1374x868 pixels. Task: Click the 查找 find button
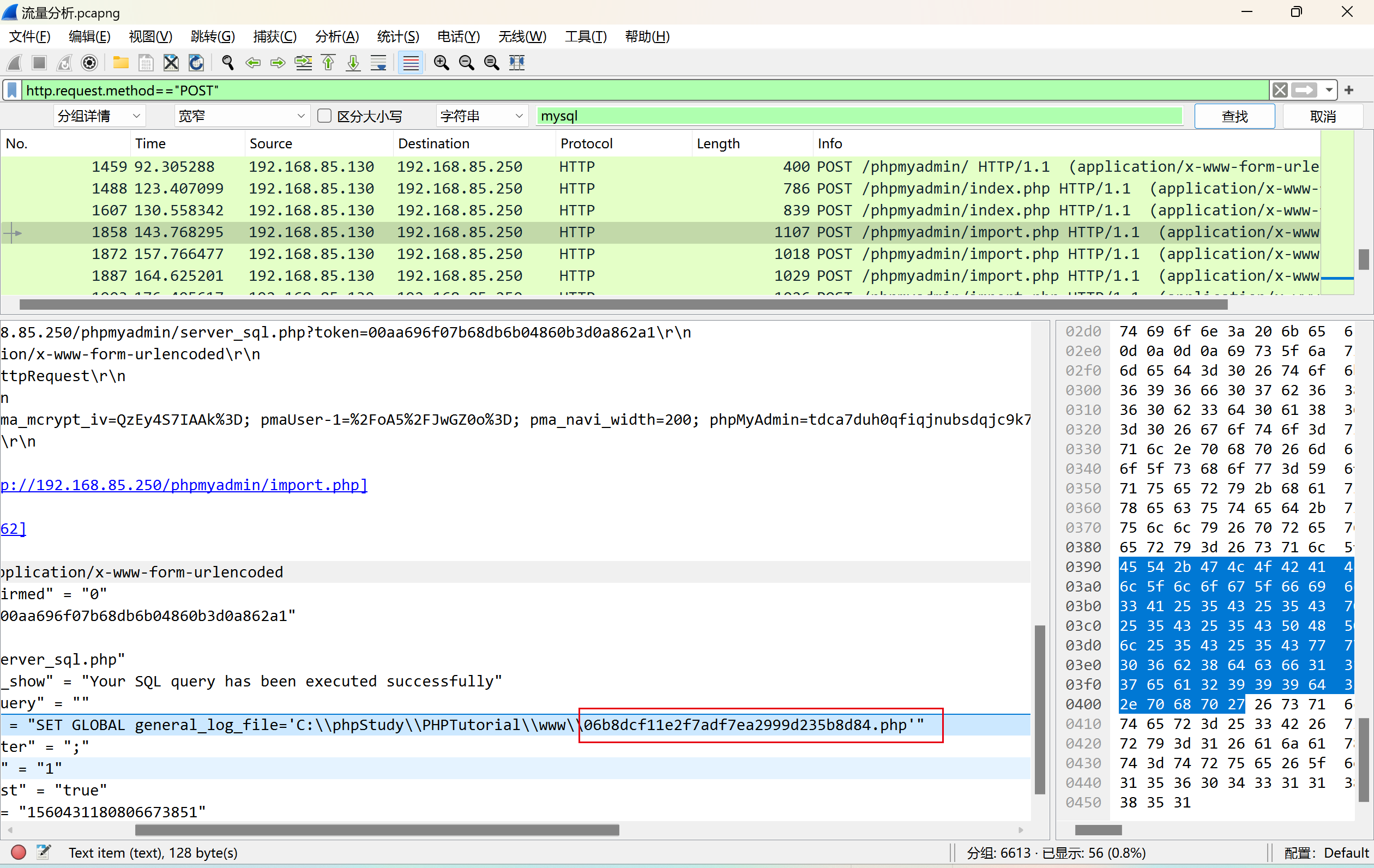(1234, 116)
